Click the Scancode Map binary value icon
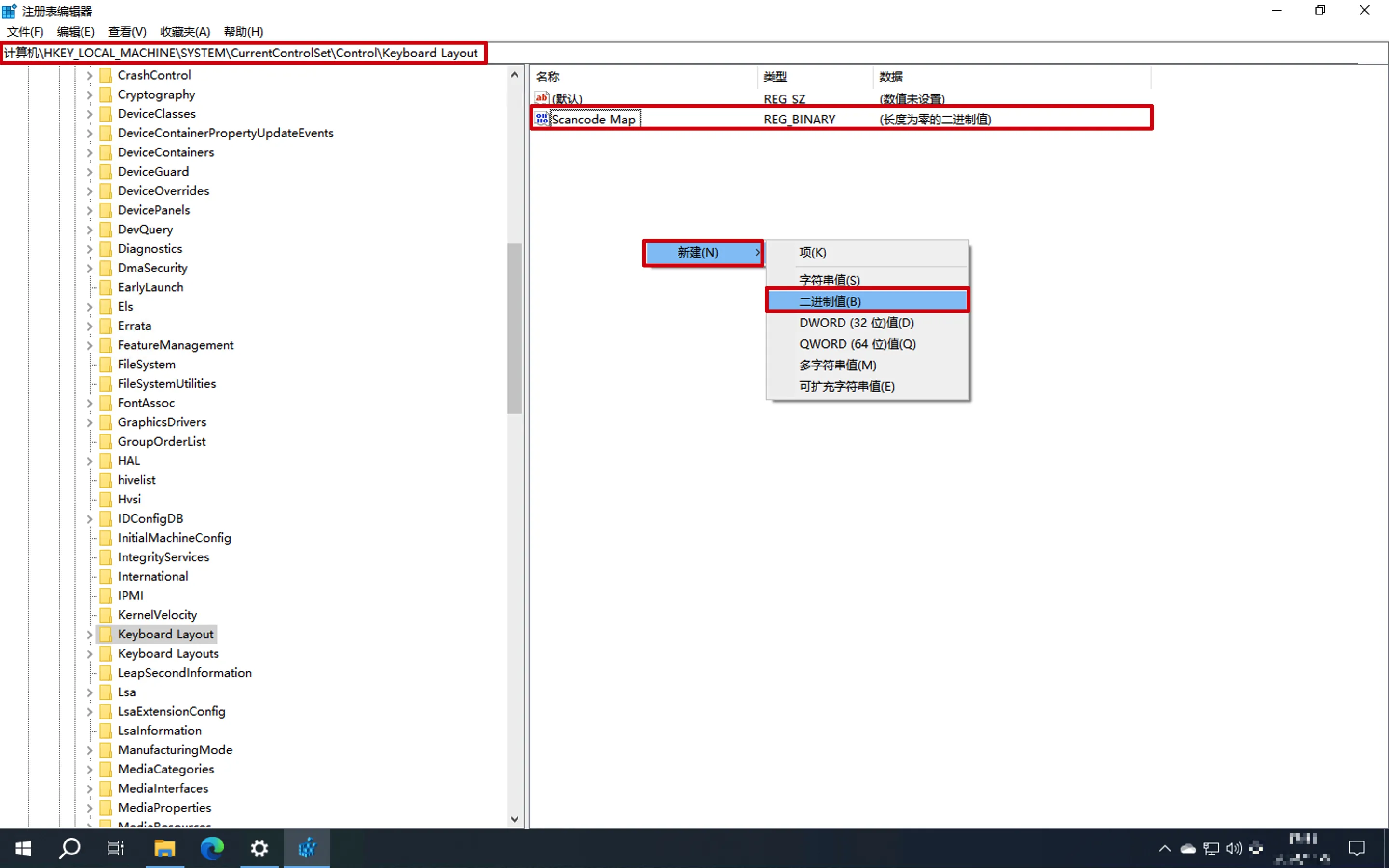The width and height of the screenshot is (1389, 868). coord(541,119)
